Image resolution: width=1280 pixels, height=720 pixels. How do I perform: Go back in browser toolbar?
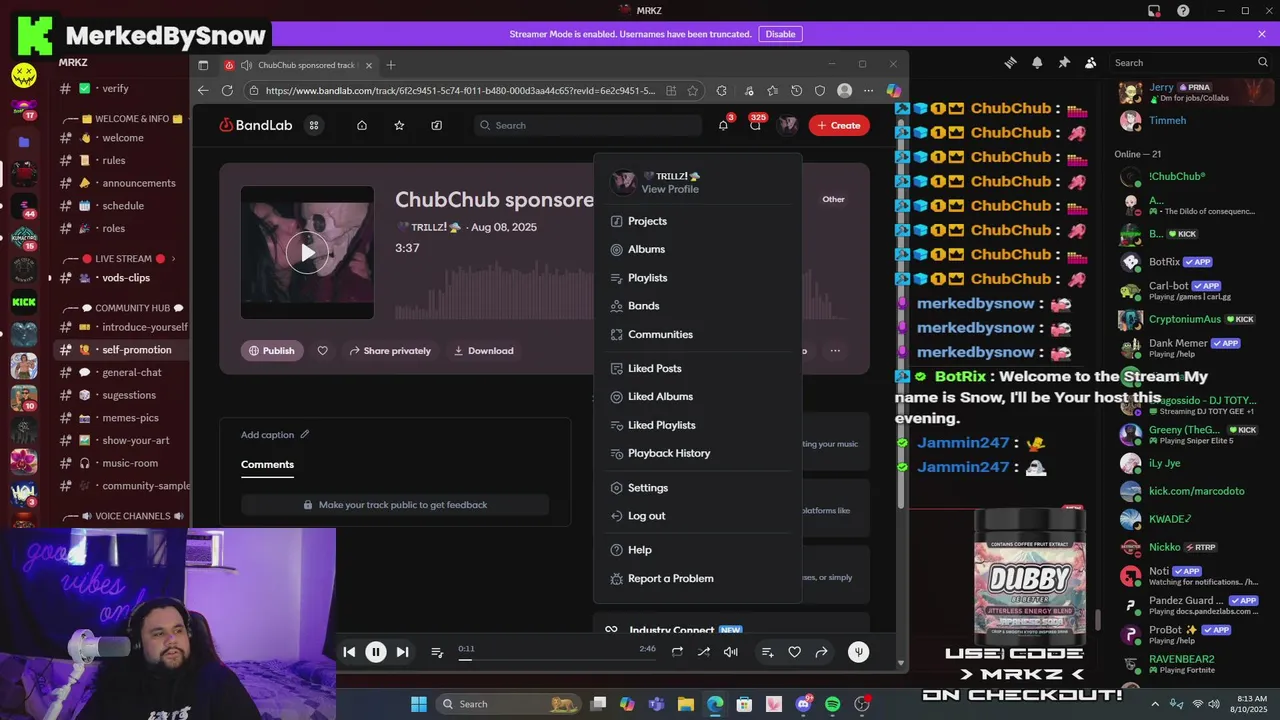tap(203, 90)
